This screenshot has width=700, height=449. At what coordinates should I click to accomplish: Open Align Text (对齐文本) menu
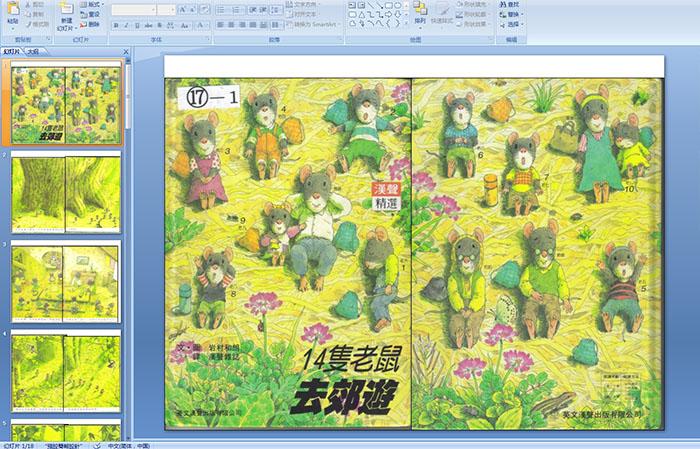tap(303, 14)
